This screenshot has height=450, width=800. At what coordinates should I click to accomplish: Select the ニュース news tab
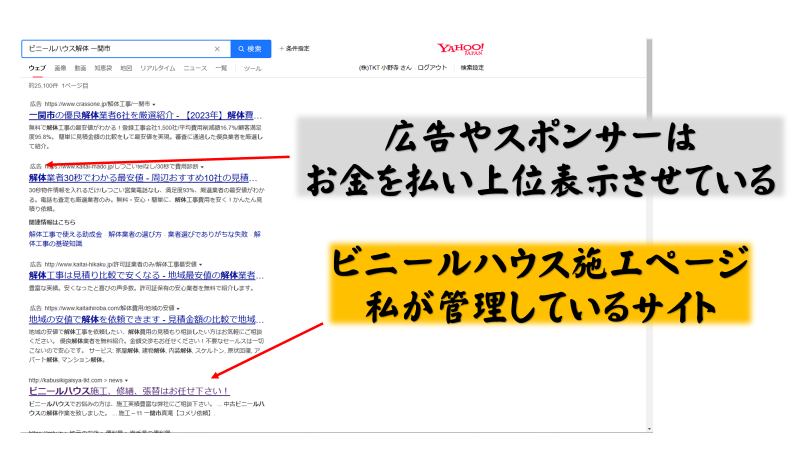194,68
